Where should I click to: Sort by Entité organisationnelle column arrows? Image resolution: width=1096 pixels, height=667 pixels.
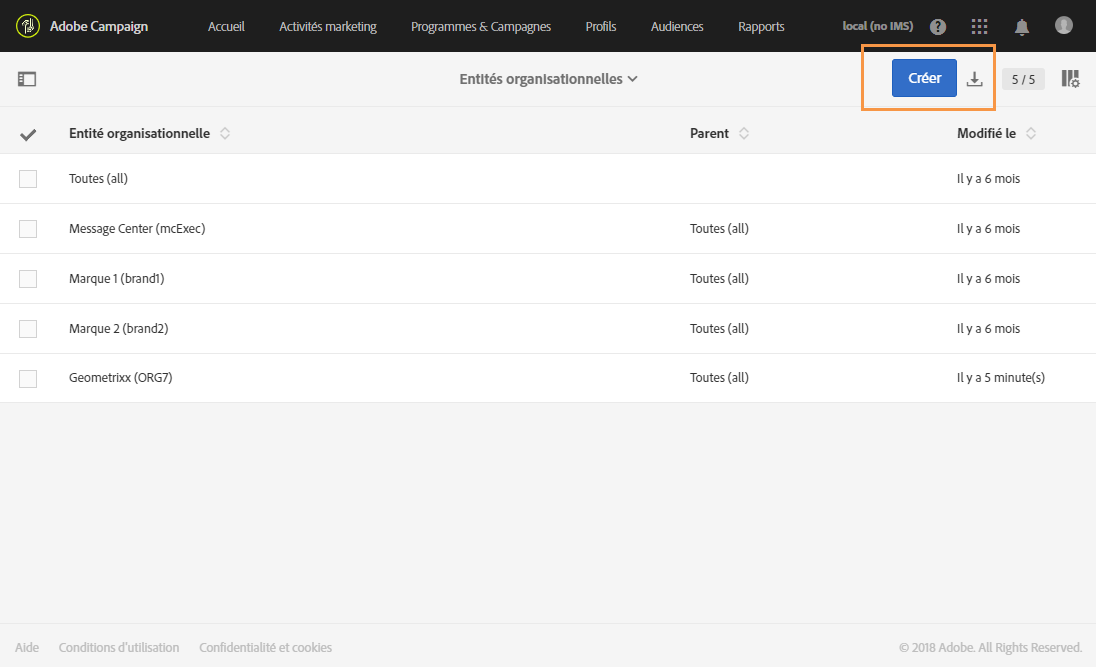tap(225, 133)
